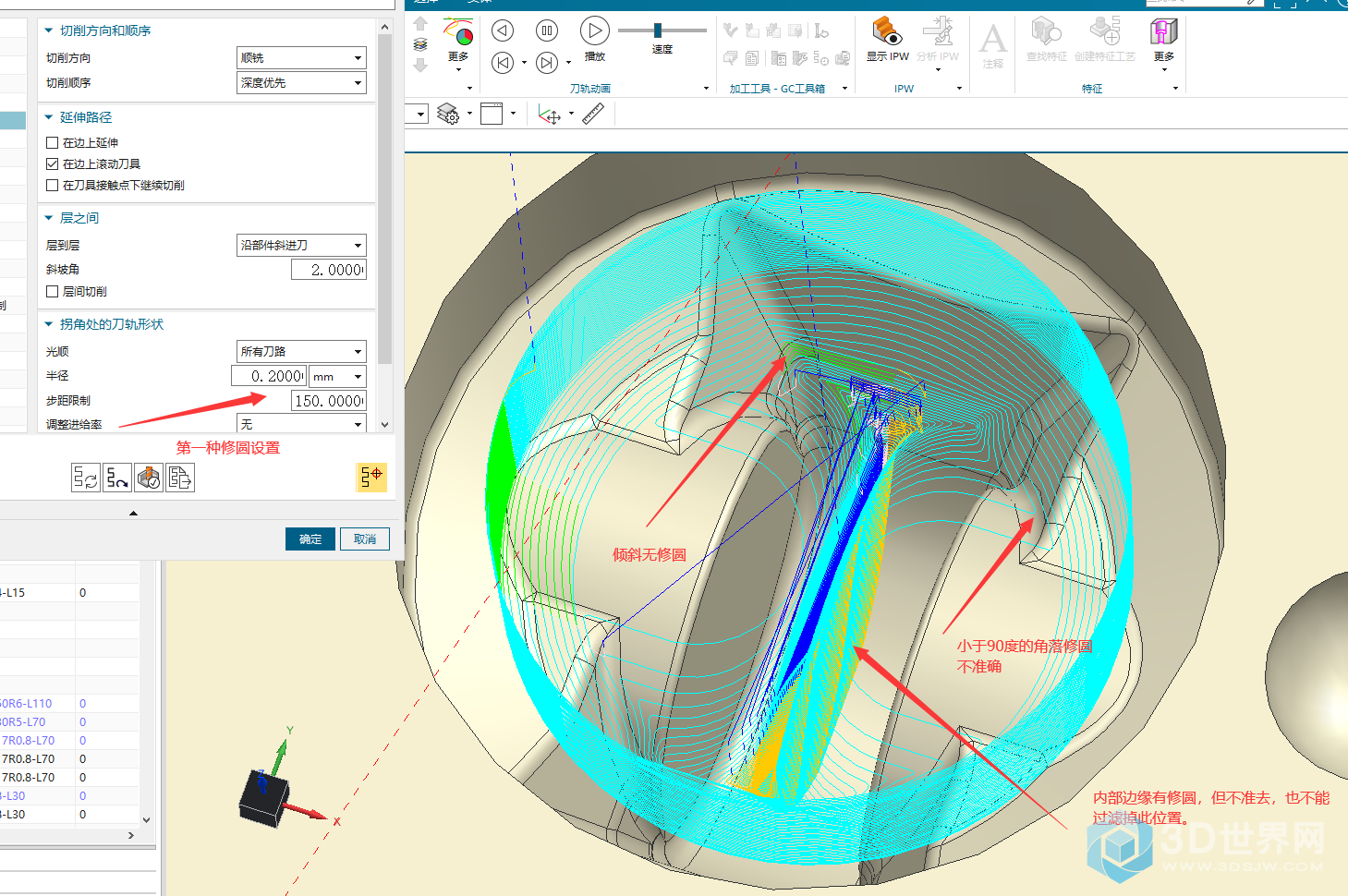Open the mm unit dropdown beside 半径
The width and height of the screenshot is (1348, 896).
pyautogui.click(x=337, y=376)
